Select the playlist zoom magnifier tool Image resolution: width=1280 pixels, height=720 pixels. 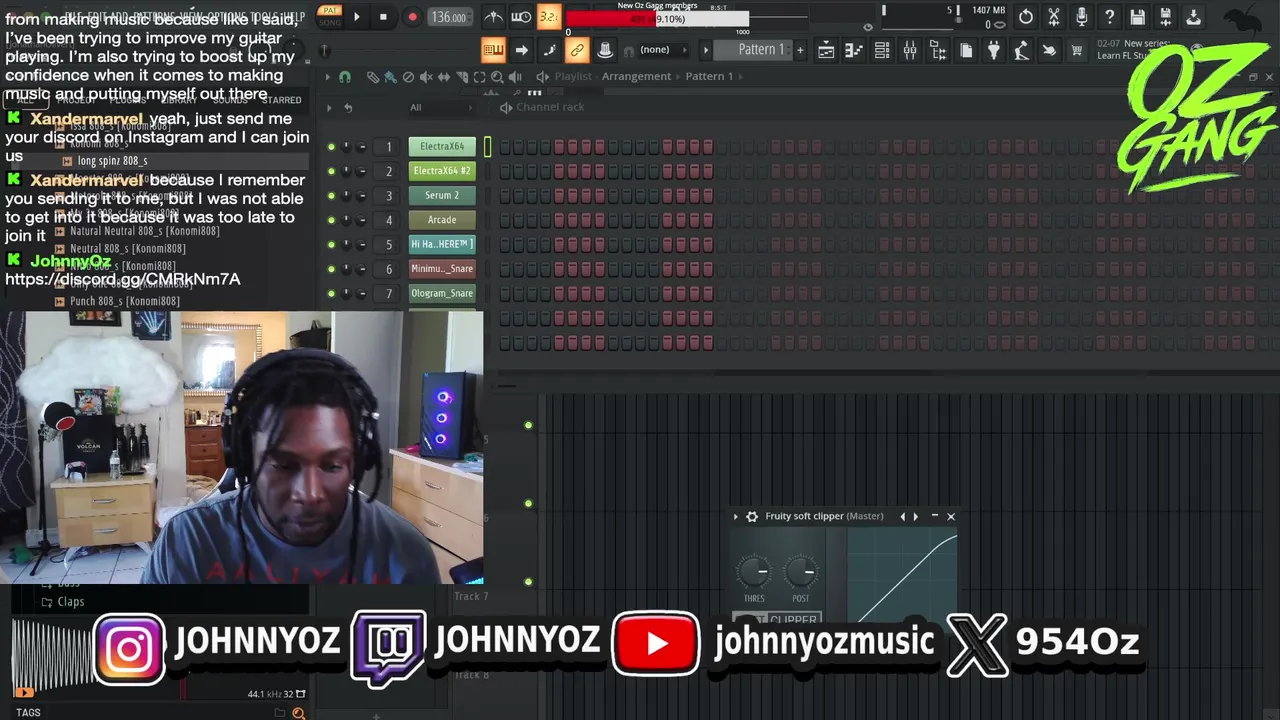pyautogui.click(x=497, y=77)
